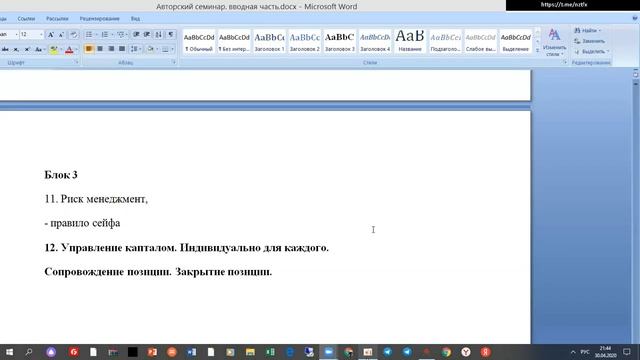Viewport: 640px width, 360px height.
Task: Justify the paragraph text
Action: [x=122, y=49]
